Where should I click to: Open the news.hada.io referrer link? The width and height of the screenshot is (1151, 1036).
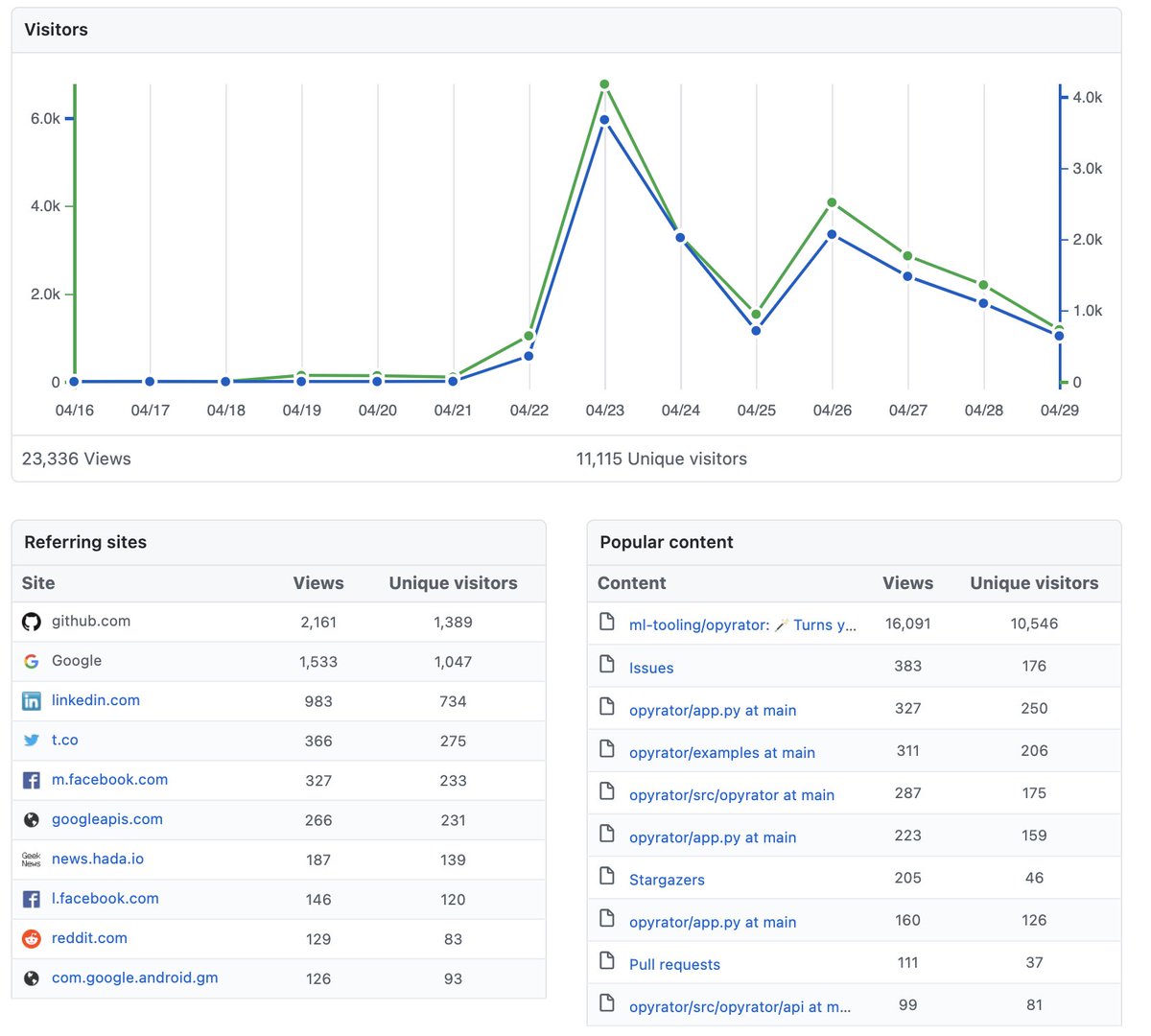[x=98, y=859]
